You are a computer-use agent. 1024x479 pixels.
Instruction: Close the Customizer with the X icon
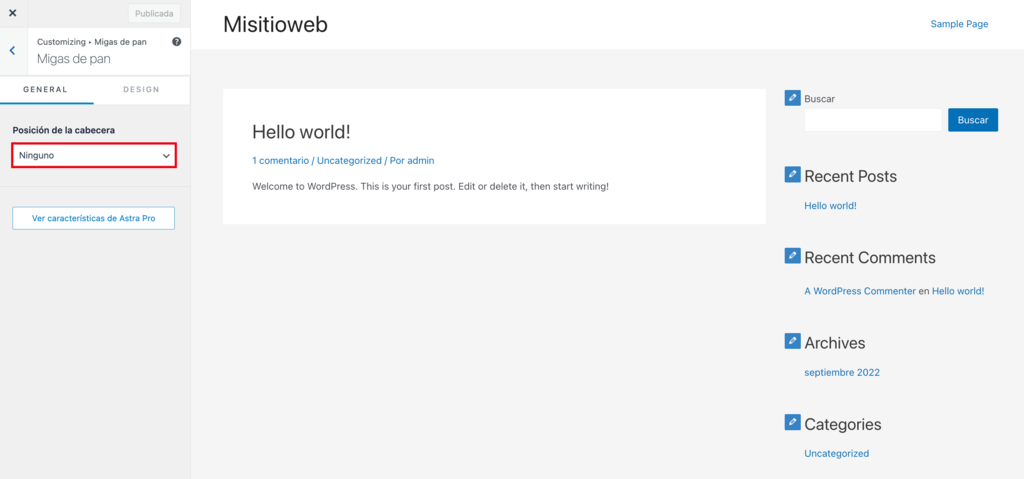12,13
